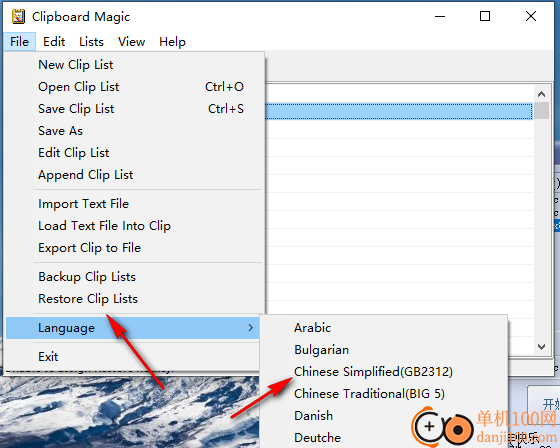Open the Lists menu
This screenshot has height=448, width=560.
(91, 42)
